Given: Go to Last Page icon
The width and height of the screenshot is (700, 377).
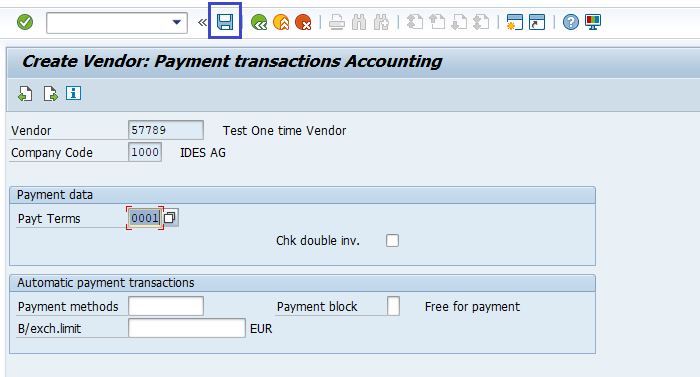Looking at the screenshot, I should (481, 22).
